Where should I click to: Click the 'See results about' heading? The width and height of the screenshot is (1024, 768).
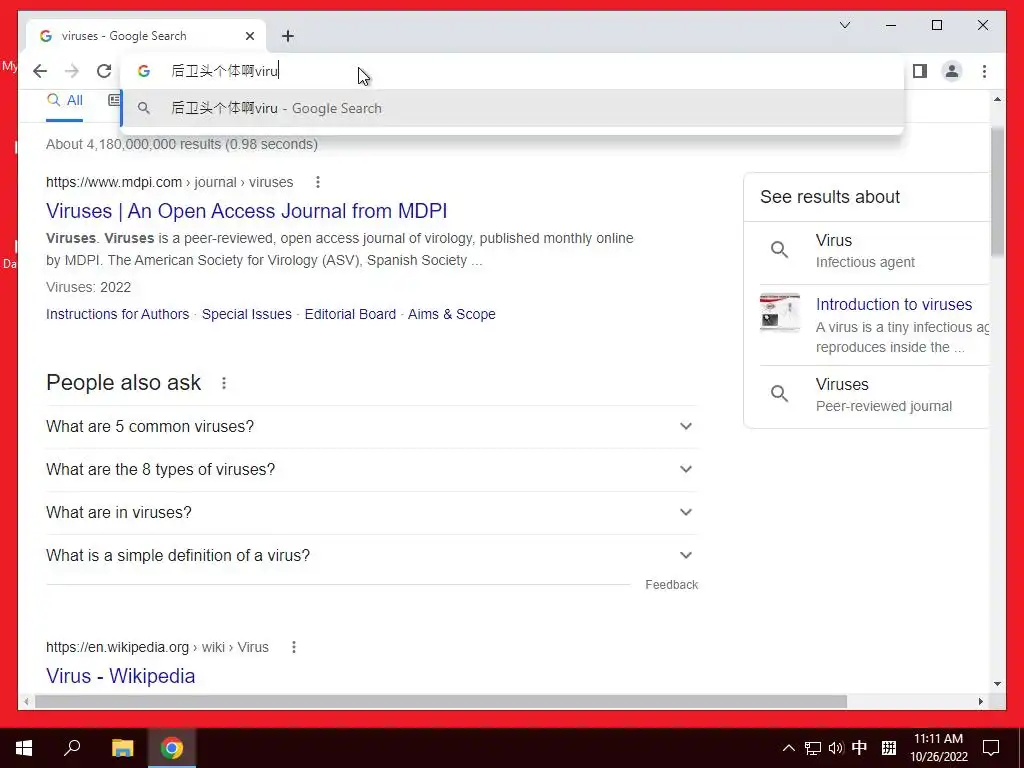point(830,197)
